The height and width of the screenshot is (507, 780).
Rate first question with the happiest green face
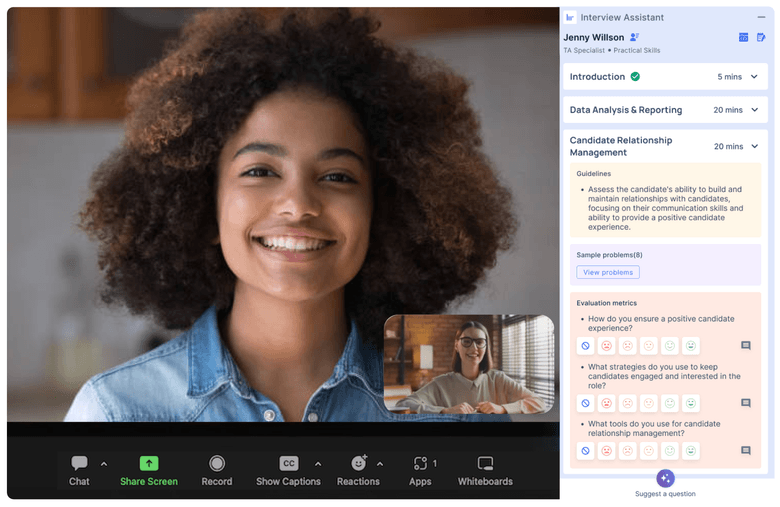pos(690,346)
